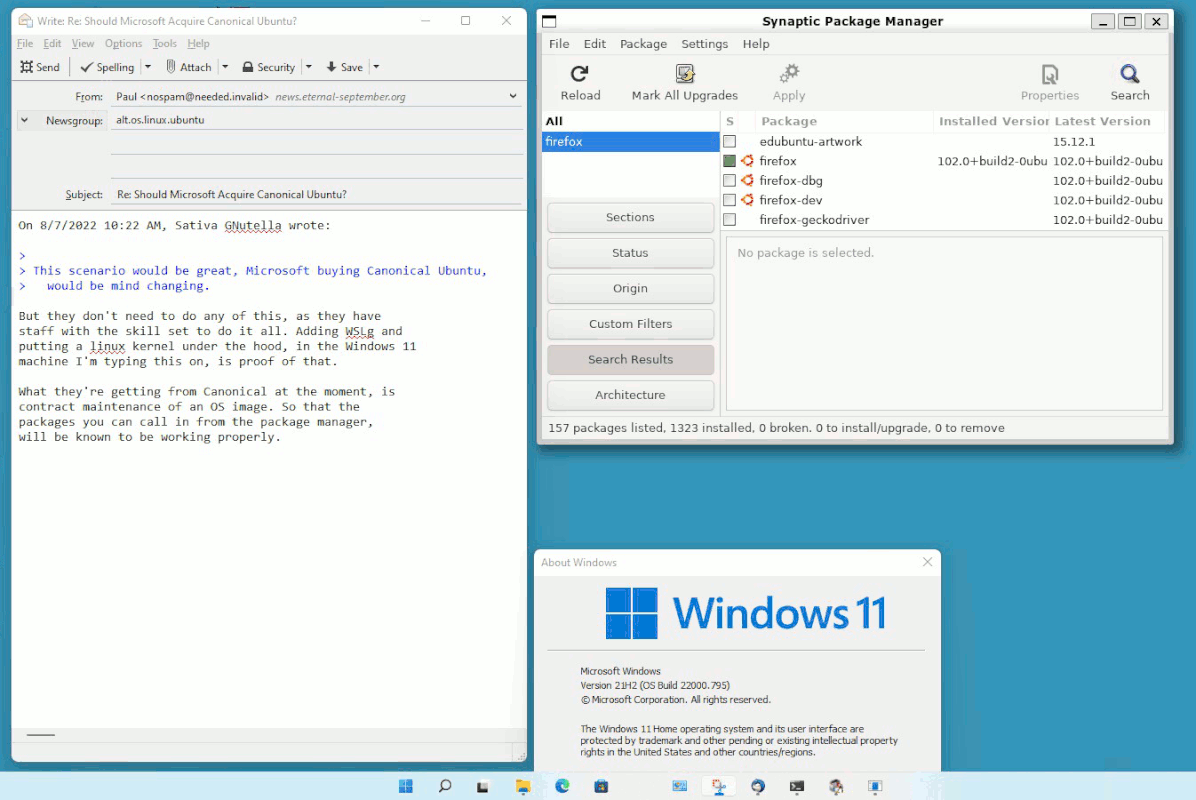Open the terminal icon on the taskbar
Image resolution: width=1196 pixels, height=800 pixels.
(797, 786)
